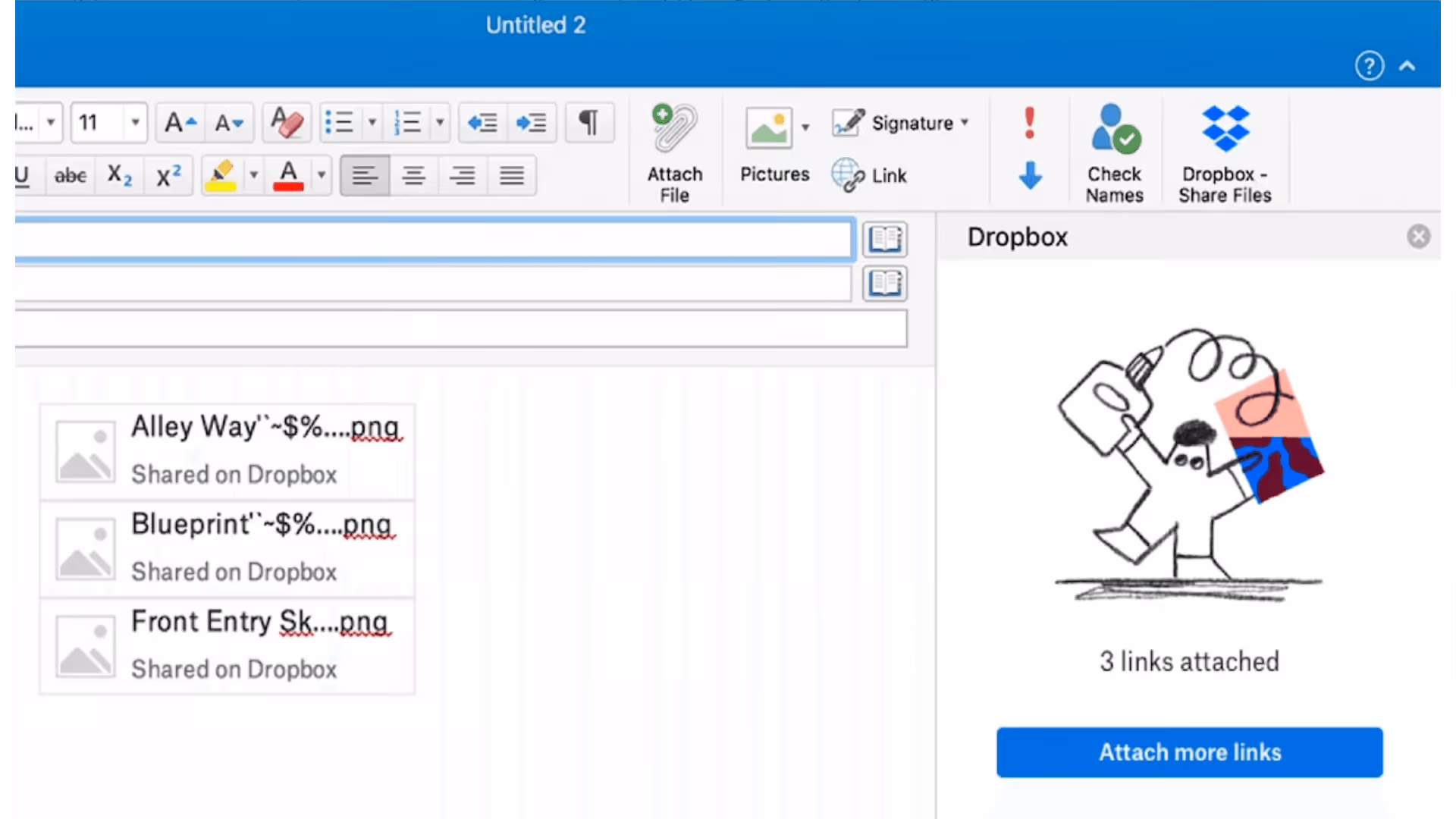Click the font size value 11
1456x819 pixels.
point(89,122)
